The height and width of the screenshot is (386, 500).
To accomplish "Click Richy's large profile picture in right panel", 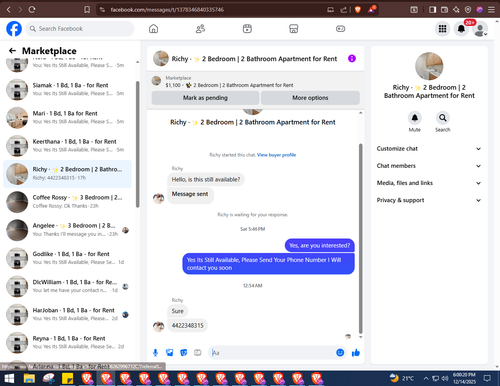I will pos(429,66).
